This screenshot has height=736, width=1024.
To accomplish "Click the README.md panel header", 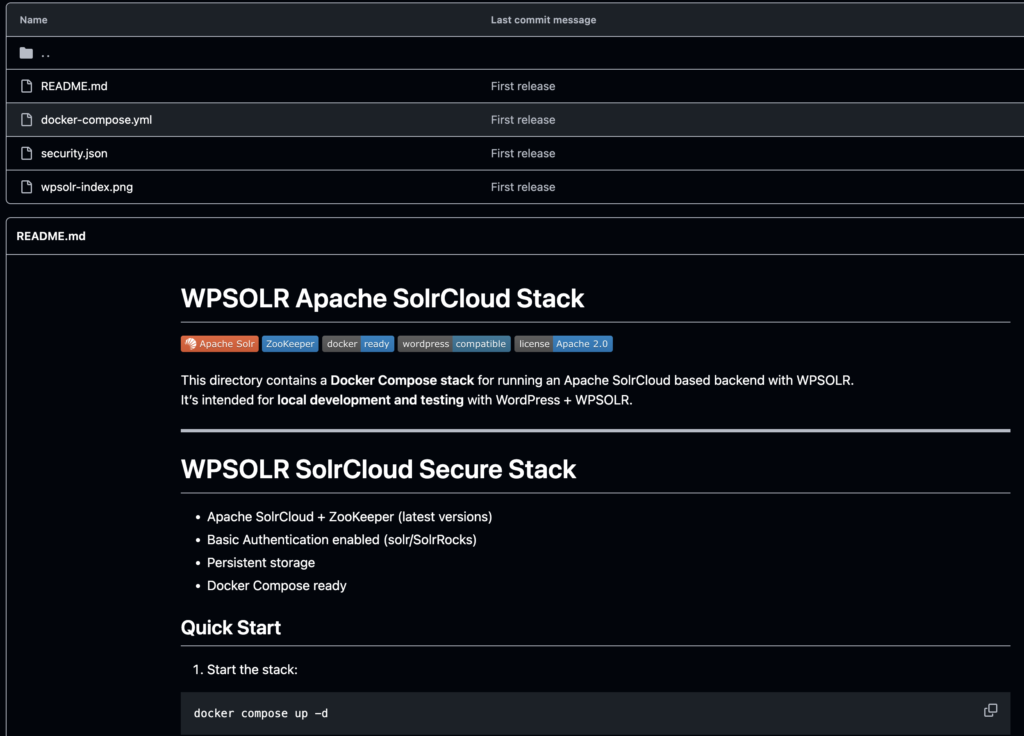I will [x=51, y=236].
